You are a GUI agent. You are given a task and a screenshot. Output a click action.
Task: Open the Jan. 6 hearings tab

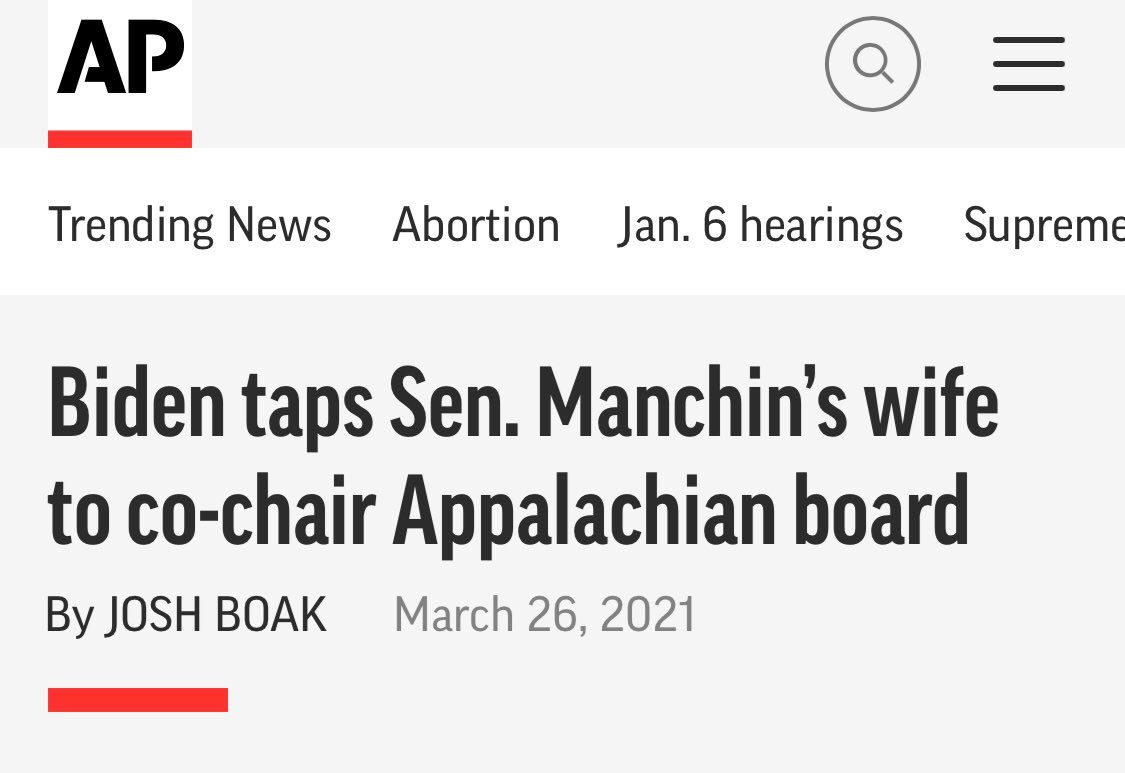tap(761, 224)
